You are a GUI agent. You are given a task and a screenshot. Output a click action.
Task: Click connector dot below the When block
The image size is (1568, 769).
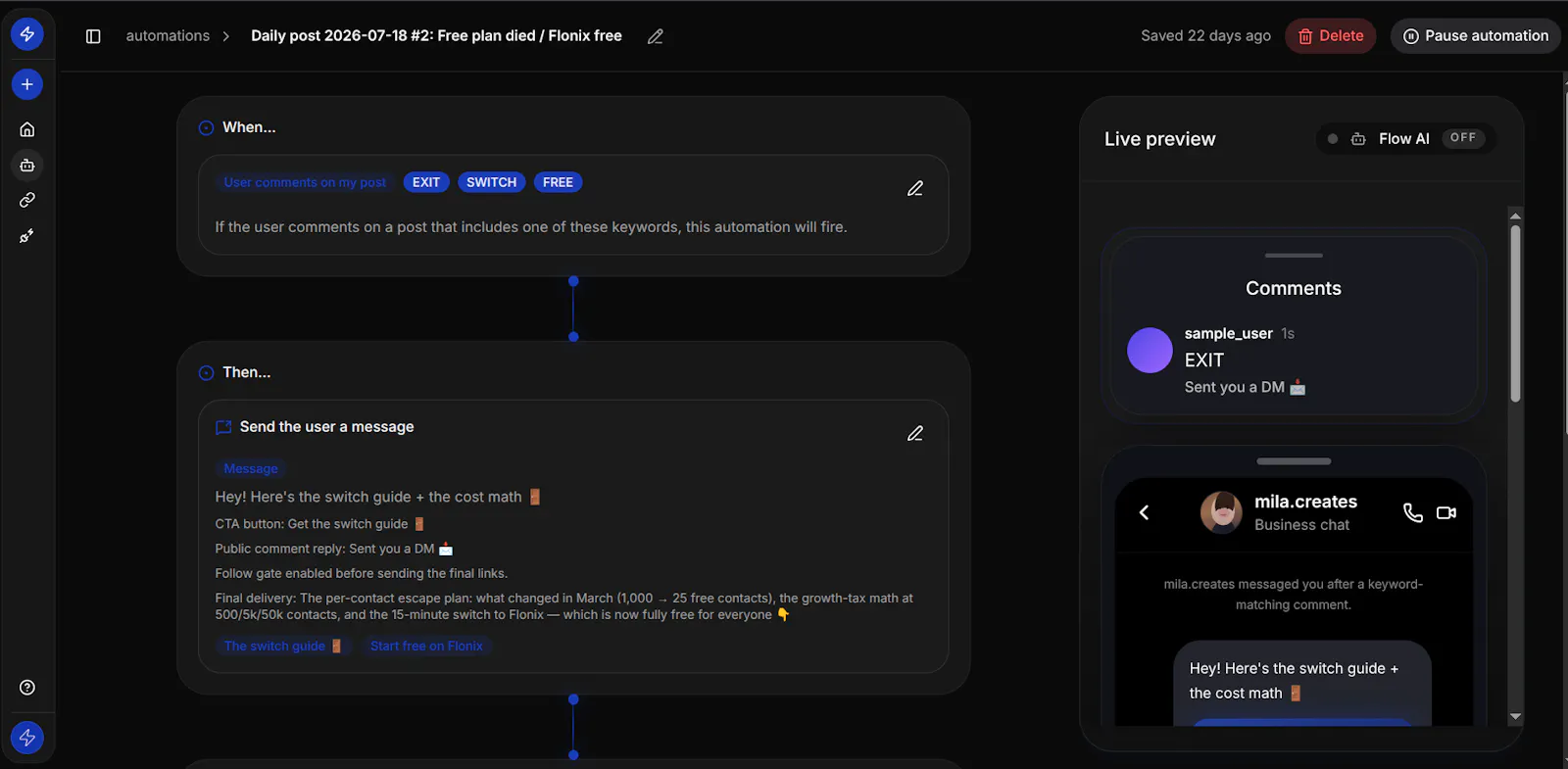tap(573, 281)
